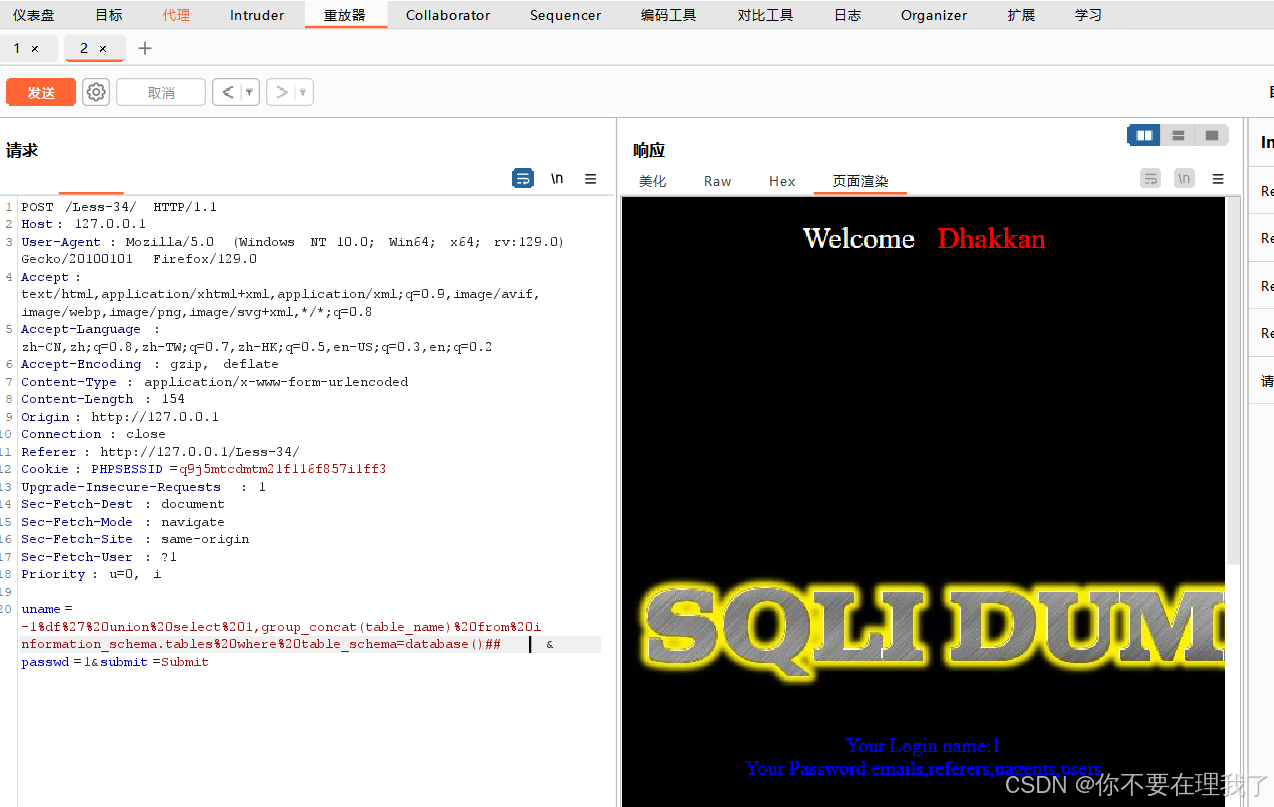Screen dimensions: 1274x807
Task: Click the 发送 (Send) button
Action: (x=41, y=92)
